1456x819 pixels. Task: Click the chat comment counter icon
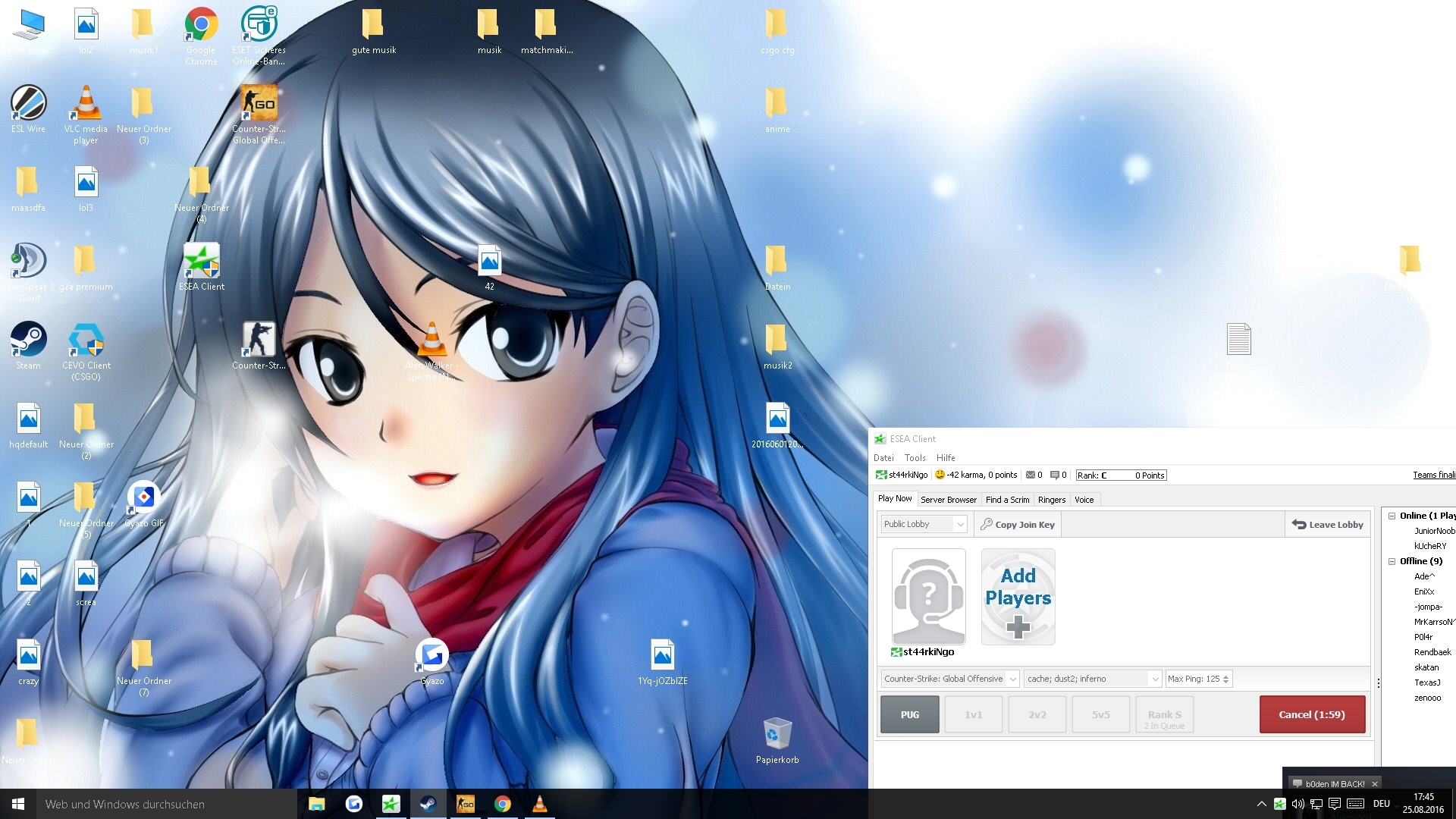(x=1054, y=475)
